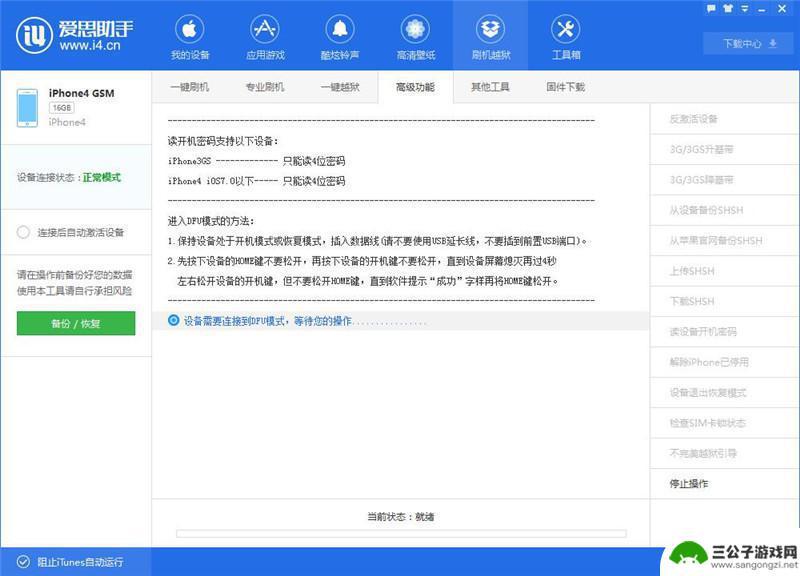Open the 工具箱 toolbox section
Screen dimensions: 800x576
pos(566,37)
